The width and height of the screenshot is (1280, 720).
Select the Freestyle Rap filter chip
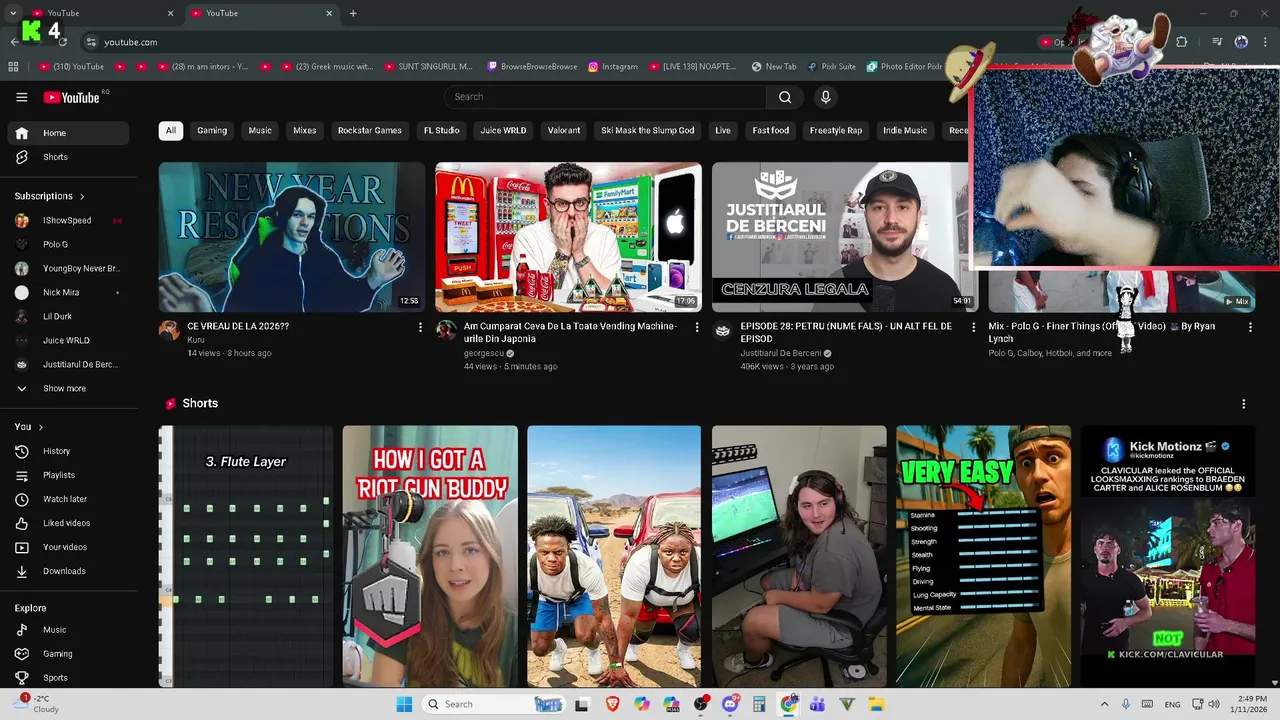tap(836, 130)
